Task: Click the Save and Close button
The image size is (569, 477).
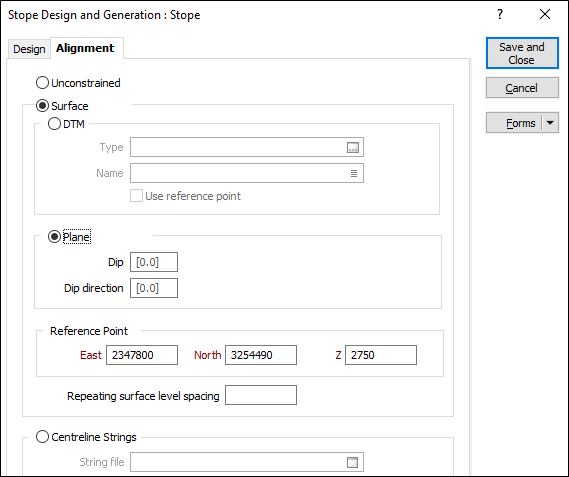Action: [522, 53]
